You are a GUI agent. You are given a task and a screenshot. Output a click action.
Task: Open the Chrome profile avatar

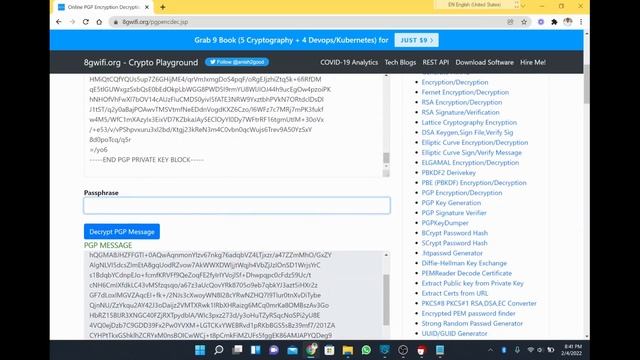568,22
